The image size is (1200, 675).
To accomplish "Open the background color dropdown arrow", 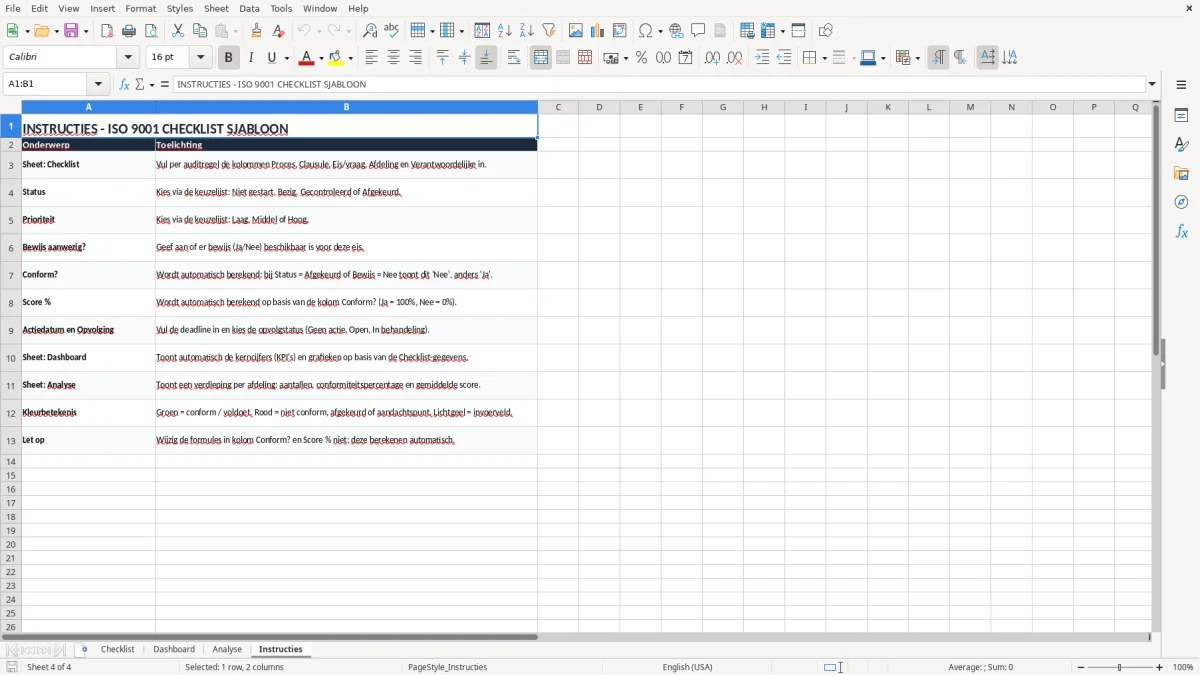I will [x=350, y=58].
